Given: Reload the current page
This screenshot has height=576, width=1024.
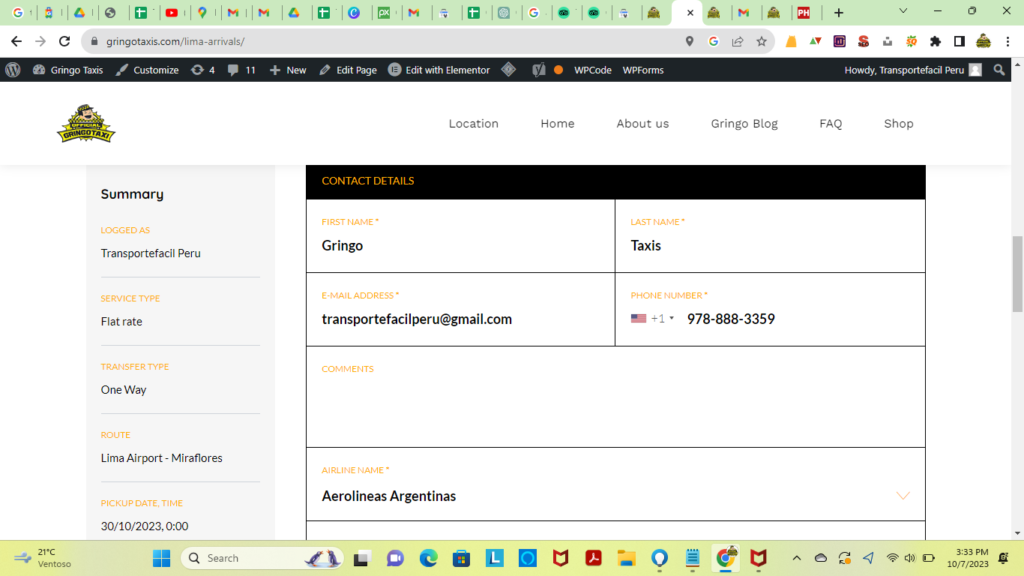Looking at the screenshot, I should 64,41.
